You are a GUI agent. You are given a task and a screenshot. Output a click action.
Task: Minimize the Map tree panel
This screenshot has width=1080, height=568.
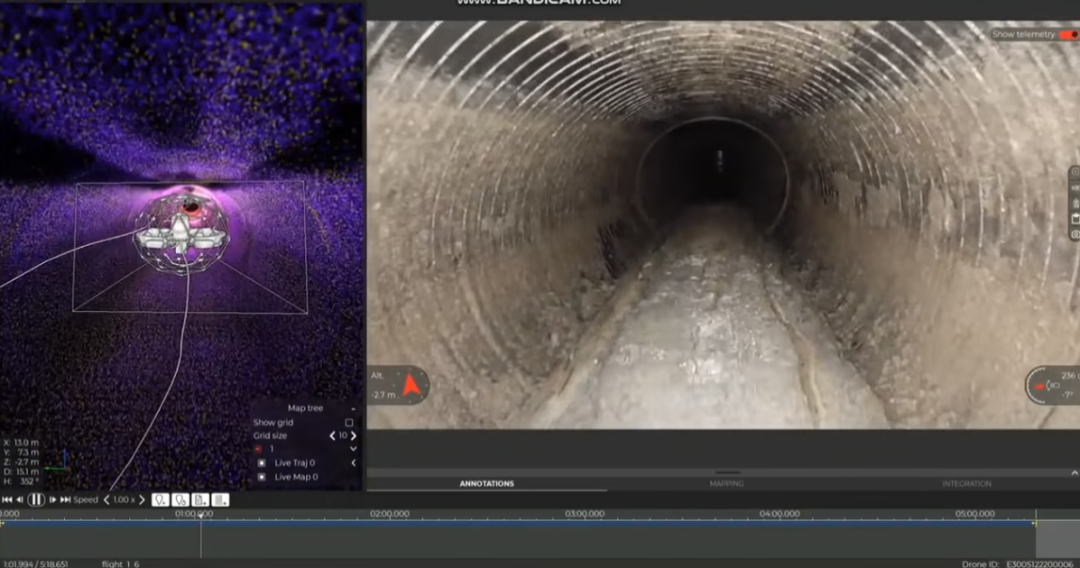click(x=353, y=408)
